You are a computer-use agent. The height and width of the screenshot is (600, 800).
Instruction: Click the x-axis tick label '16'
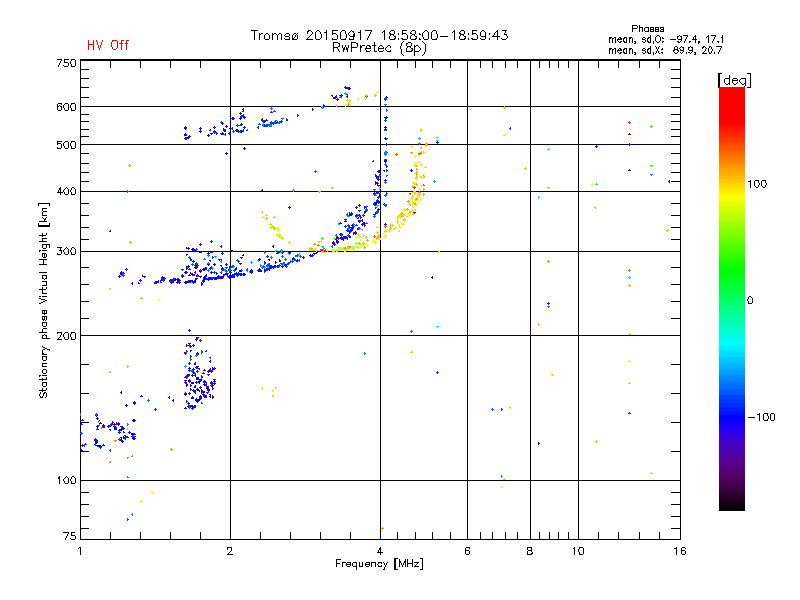pyautogui.click(x=680, y=551)
